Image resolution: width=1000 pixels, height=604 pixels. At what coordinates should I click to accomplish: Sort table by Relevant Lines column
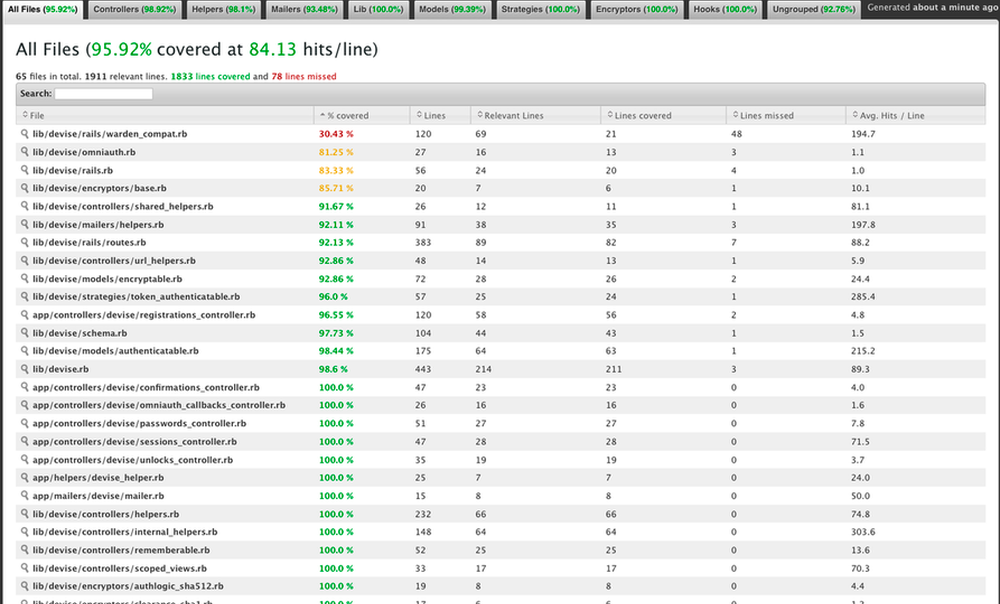(x=535, y=115)
